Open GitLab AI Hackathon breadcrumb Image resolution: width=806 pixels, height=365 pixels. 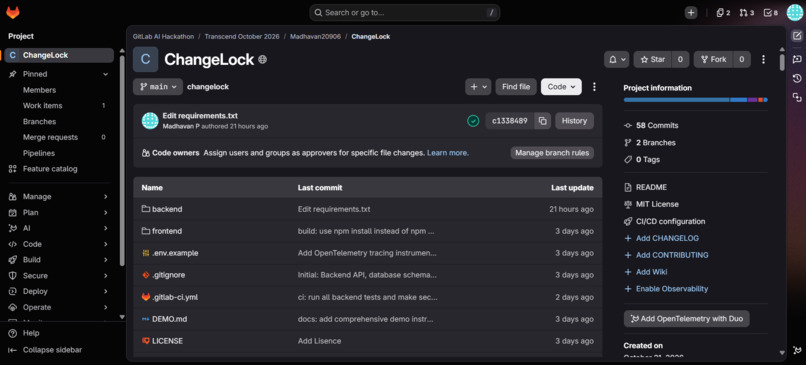[x=163, y=36]
